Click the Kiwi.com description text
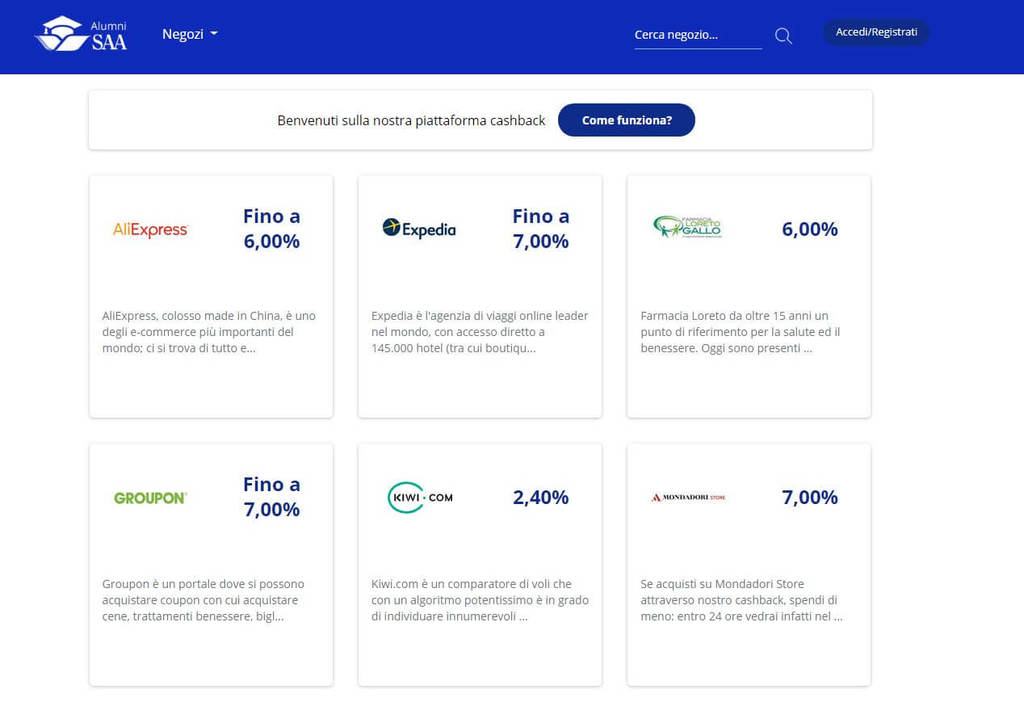This screenshot has height=702, width=1024. coord(480,600)
